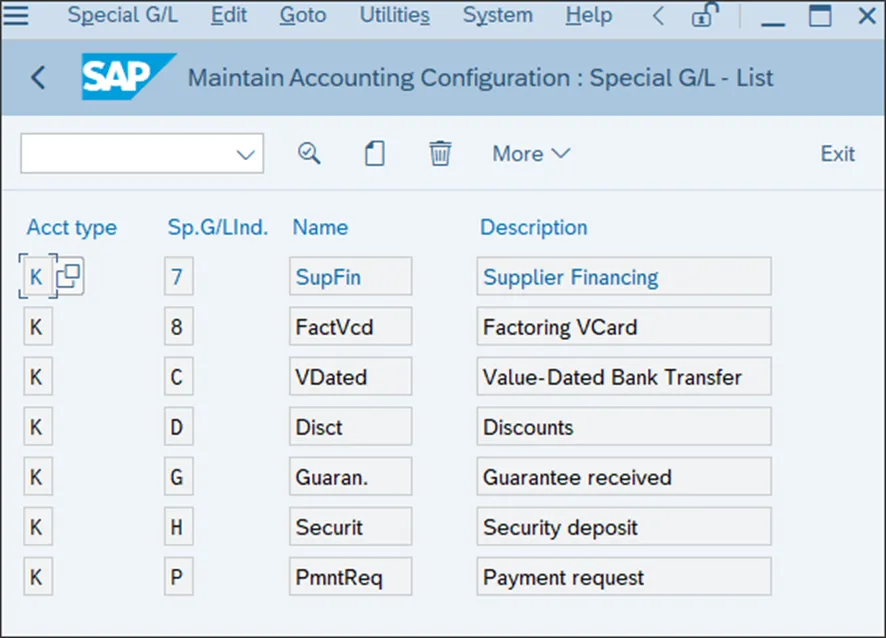Image resolution: width=886 pixels, height=638 pixels.
Task: Click the back arrow beside SAP logo
Action: (38, 77)
